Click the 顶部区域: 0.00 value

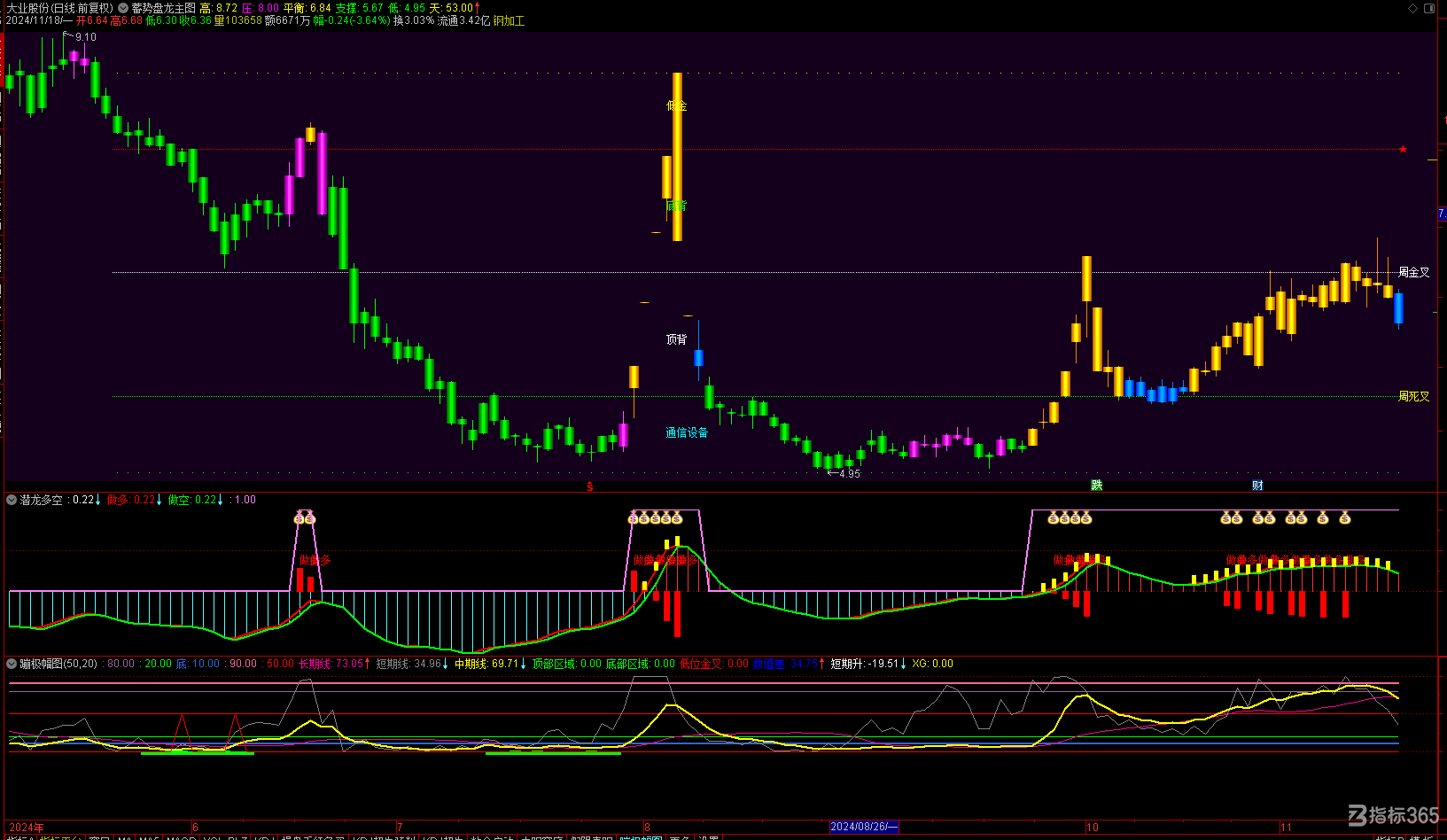pyautogui.click(x=566, y=664)
